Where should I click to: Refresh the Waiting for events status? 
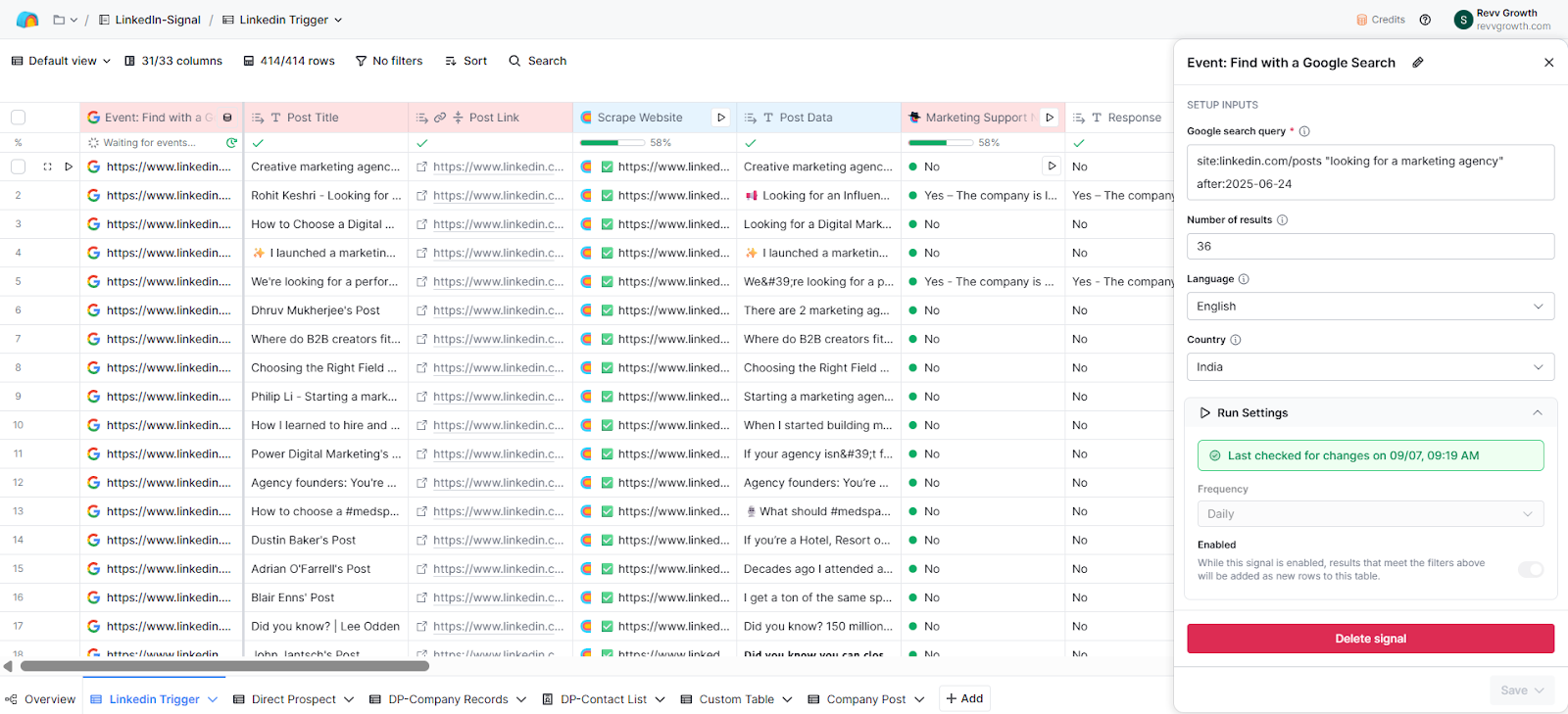click(231, 143)
